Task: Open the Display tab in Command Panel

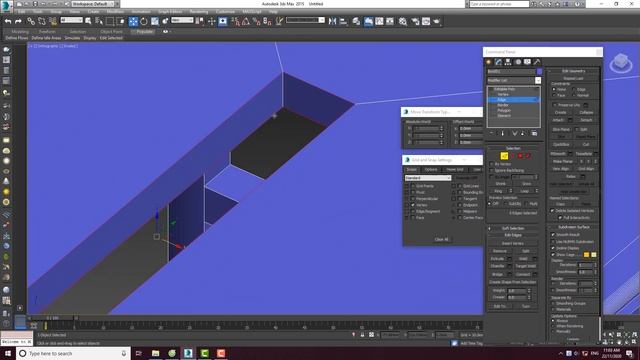Action: (527, 62)
